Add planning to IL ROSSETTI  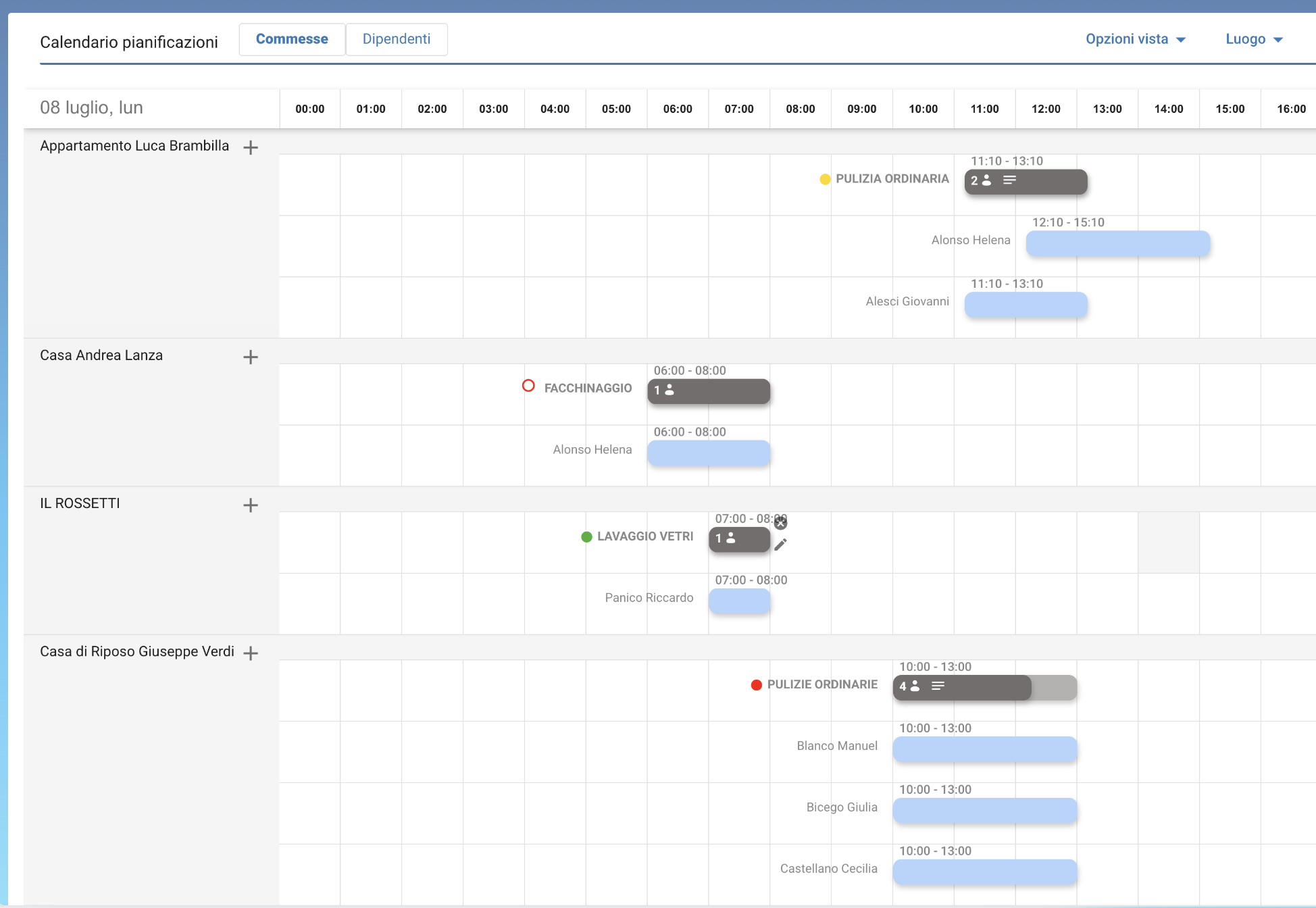(x=251, y=505)
